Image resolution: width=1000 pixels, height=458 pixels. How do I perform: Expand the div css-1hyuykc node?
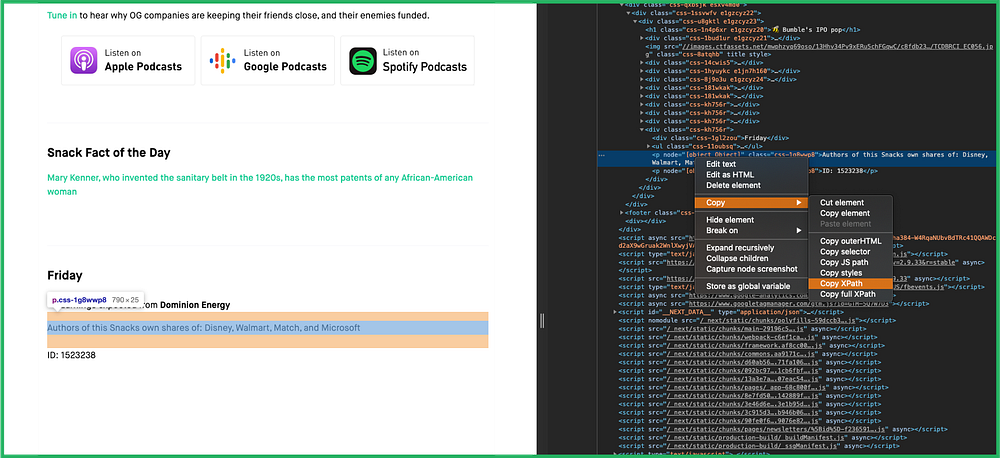641,71
